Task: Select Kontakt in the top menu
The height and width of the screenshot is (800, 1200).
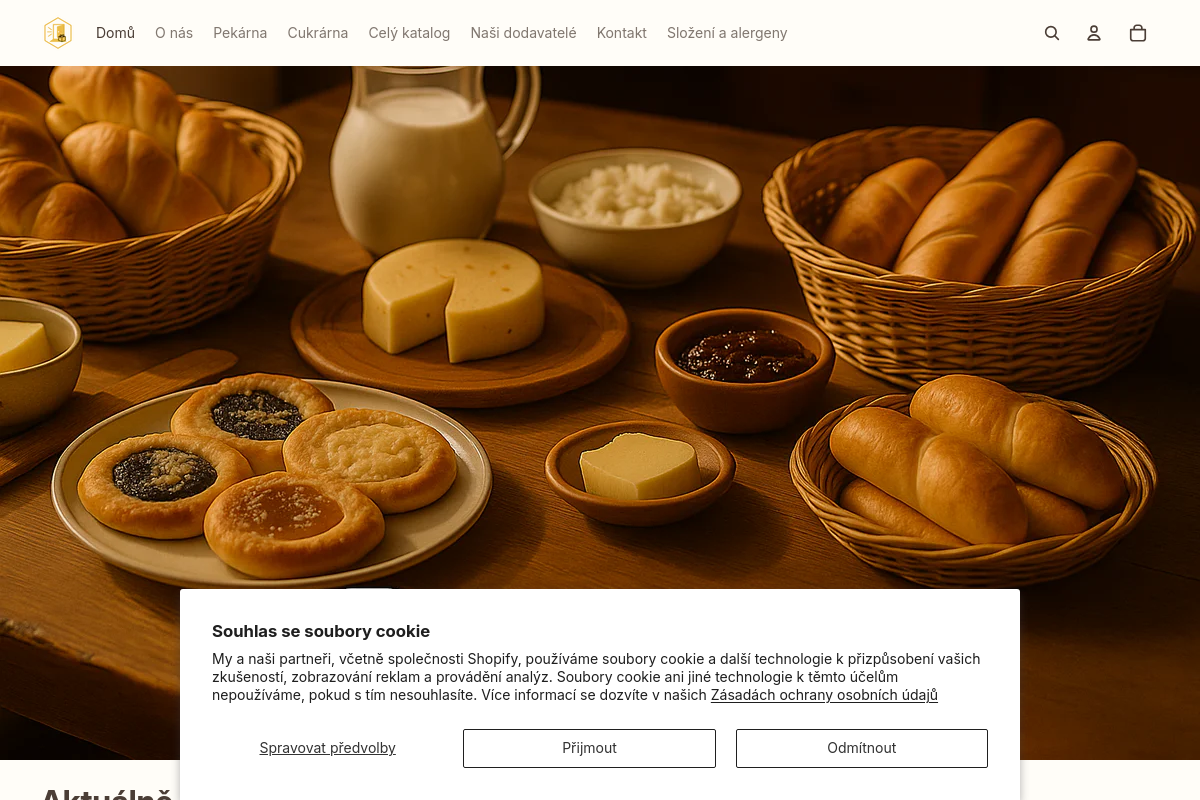Action: click(622, 33)
